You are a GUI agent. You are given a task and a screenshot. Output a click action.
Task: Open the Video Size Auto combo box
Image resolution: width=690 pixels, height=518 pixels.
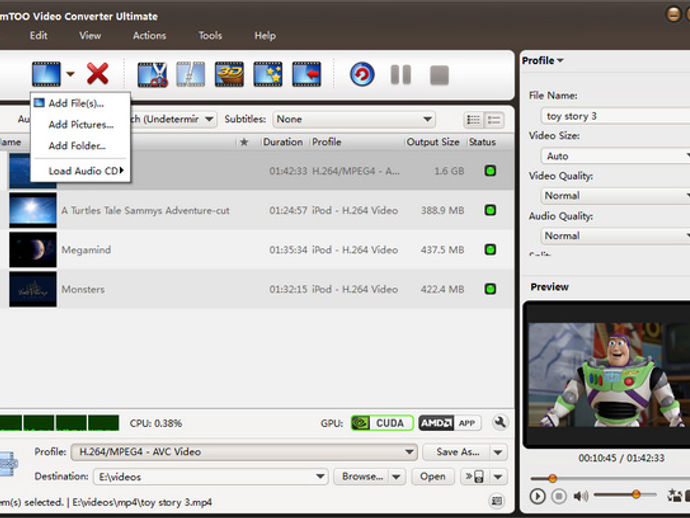615,156
